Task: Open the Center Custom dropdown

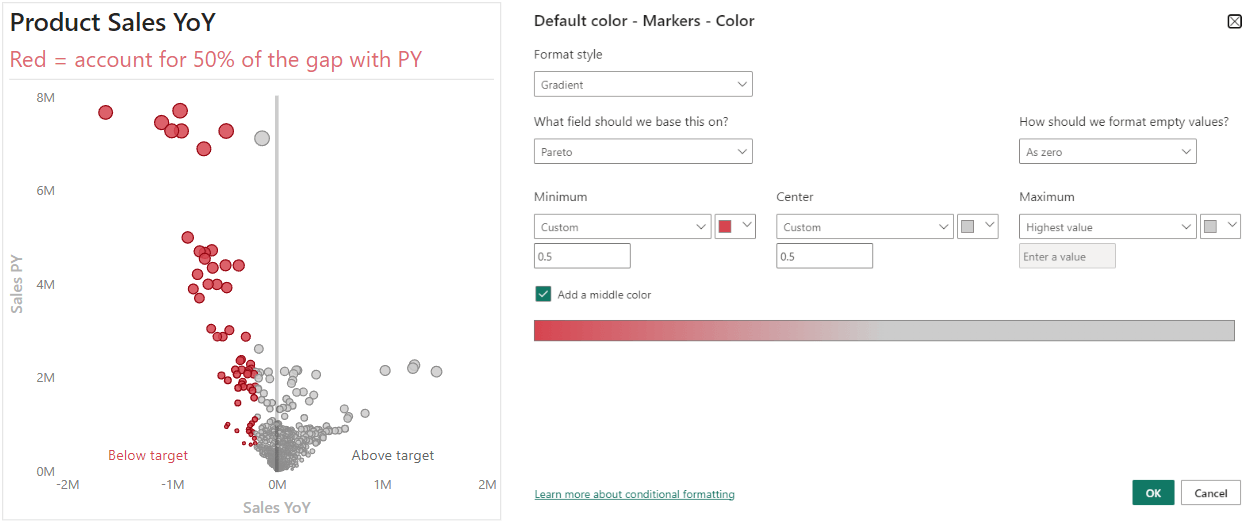Action: [864, 227]
